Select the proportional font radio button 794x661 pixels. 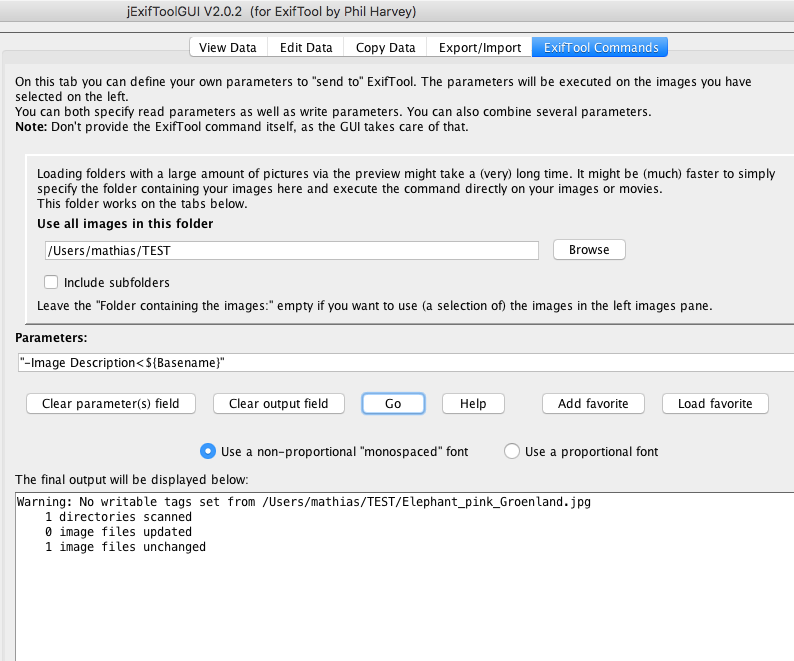point(511,451)
